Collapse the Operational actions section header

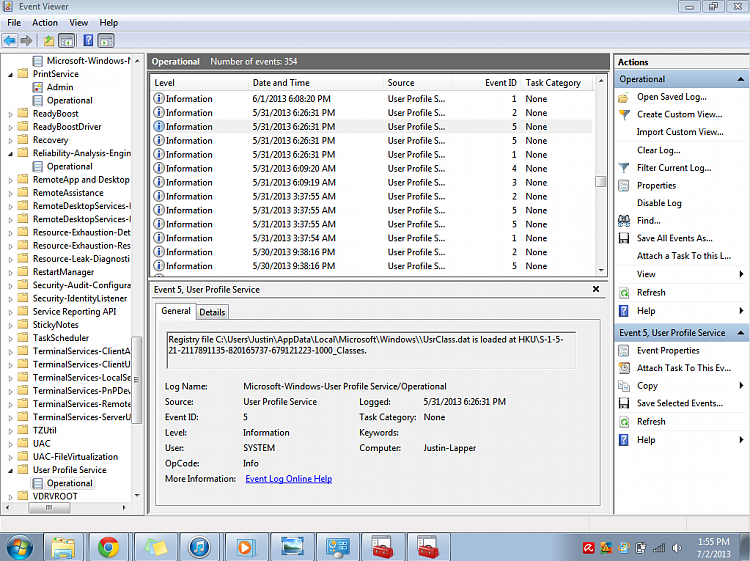click(x=740, y=79)
